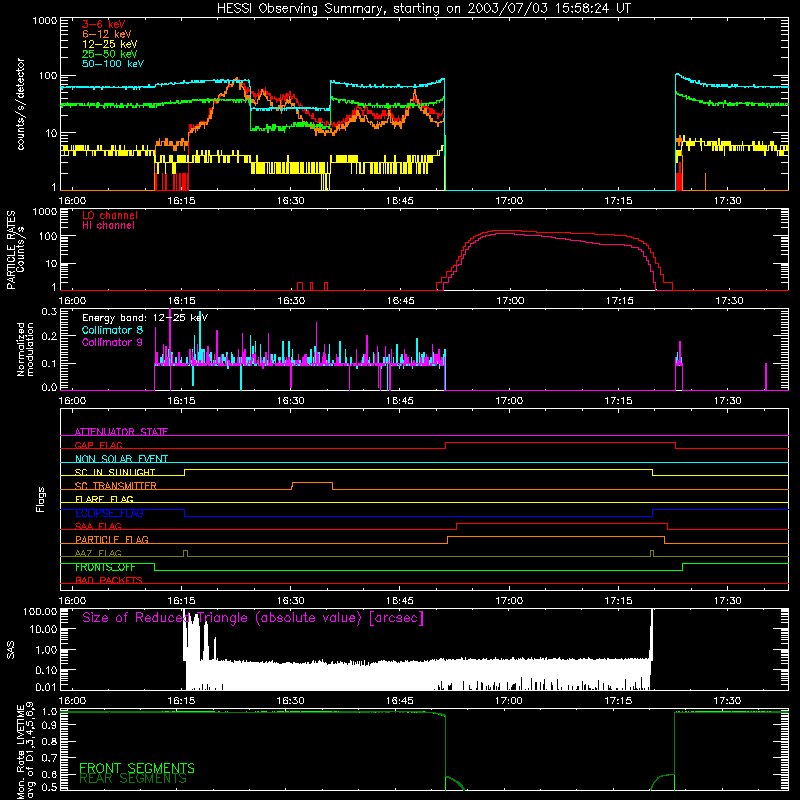This screenshot has width=800, height=800.
Task: Click the FRONTS OFF flag label
Action: pos(105,567)
